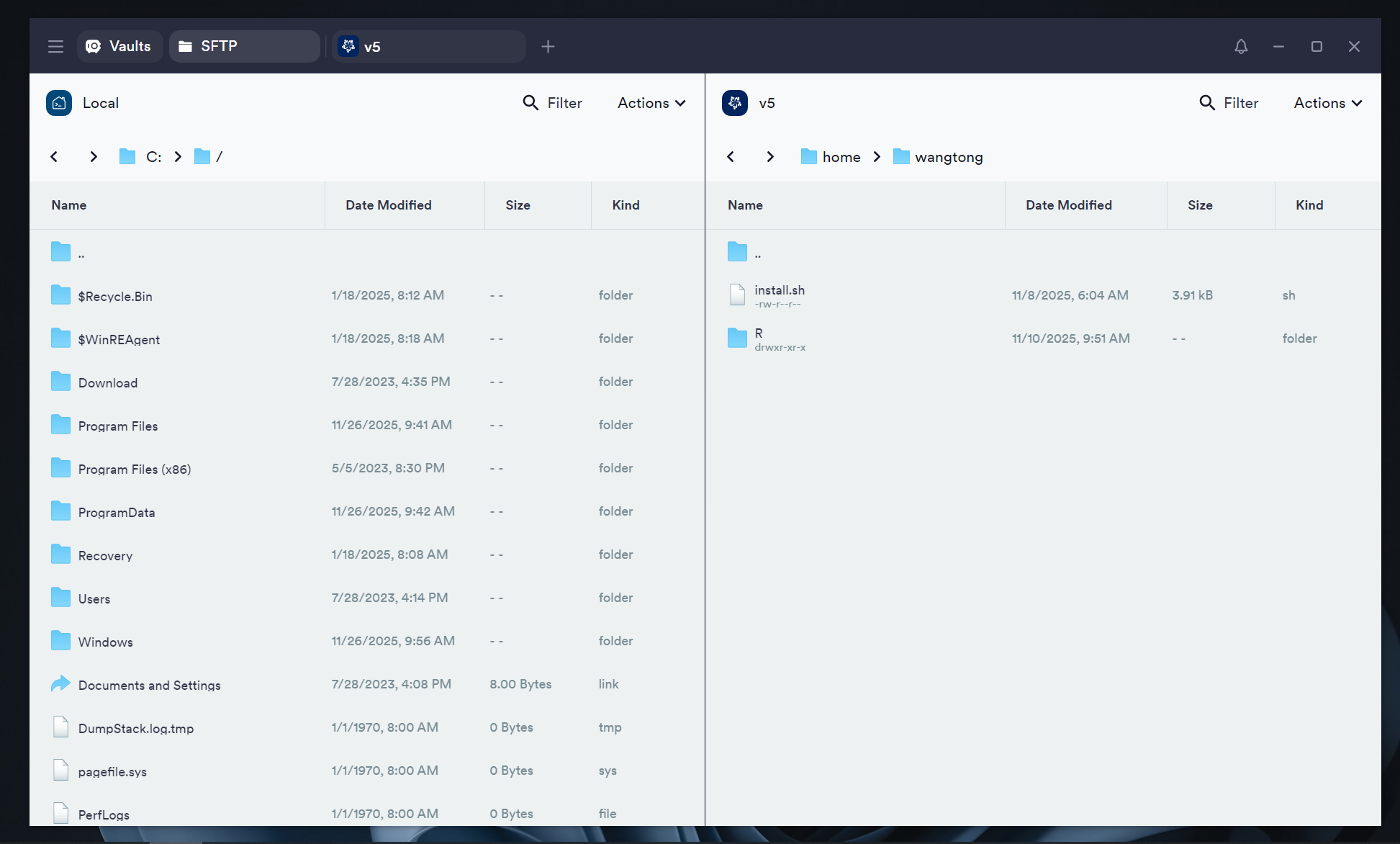1400x844 pixels.
Task: Click the v5 host icon in remote pane
Action: pyautogui.click(x=735, y=103)
